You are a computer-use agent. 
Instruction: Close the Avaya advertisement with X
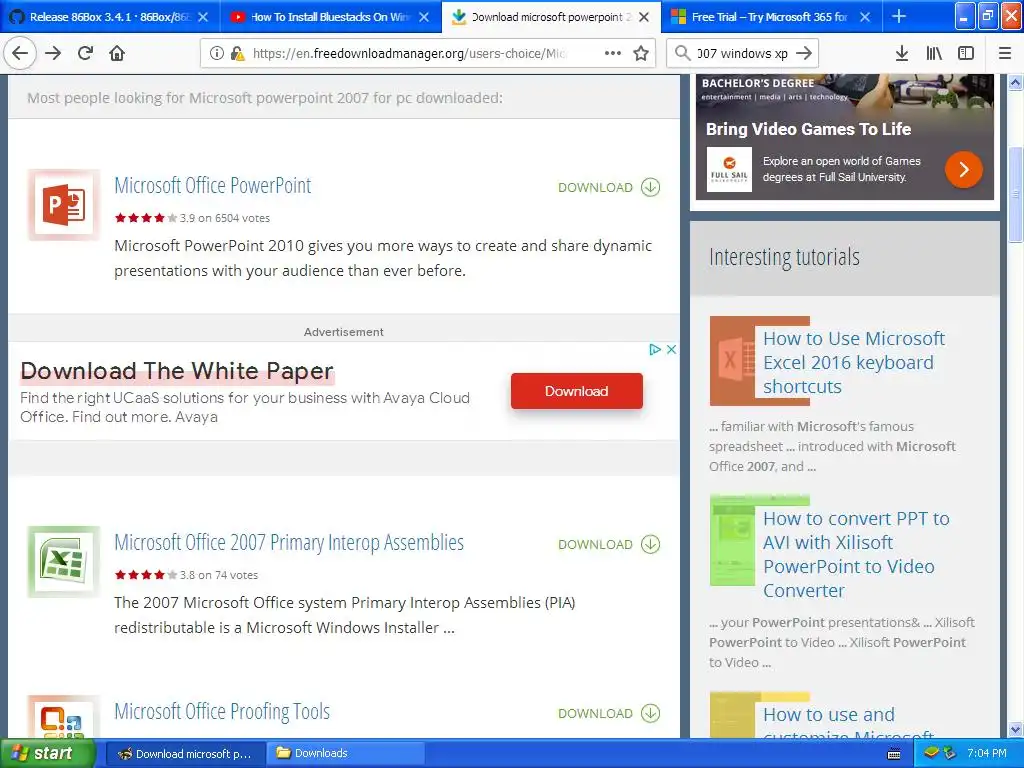point(671,349)
